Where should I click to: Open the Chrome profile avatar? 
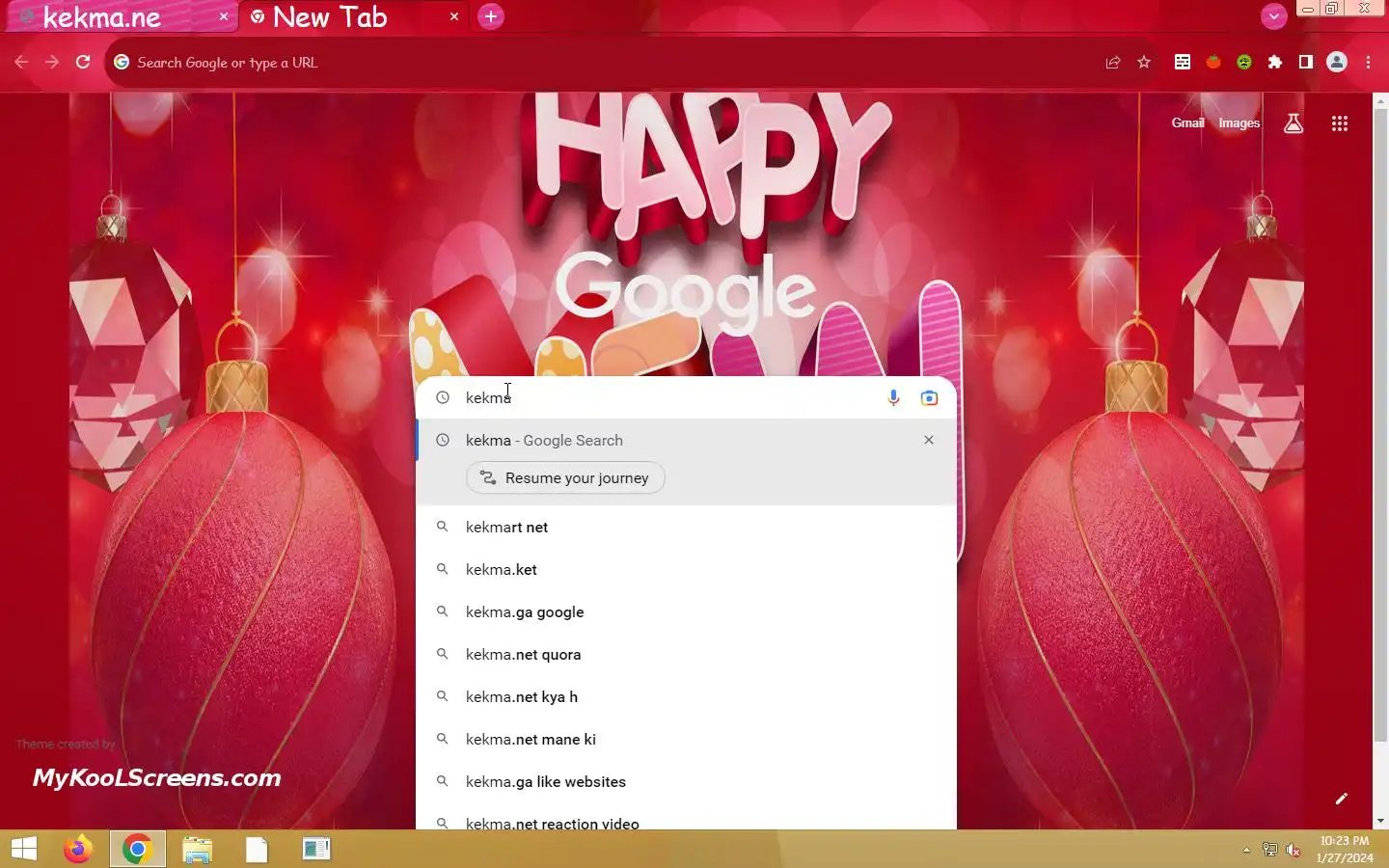point(1337,62)
